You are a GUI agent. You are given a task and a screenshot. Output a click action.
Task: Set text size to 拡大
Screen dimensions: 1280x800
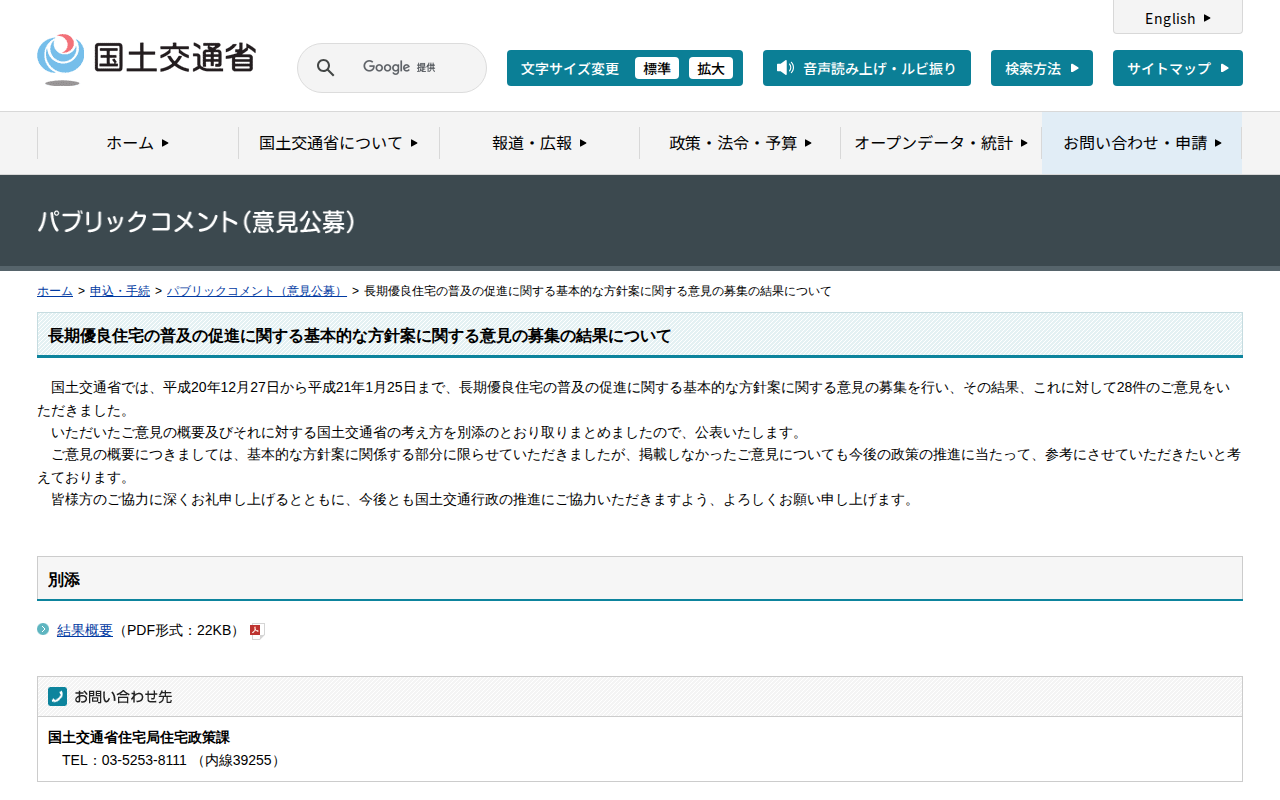(x=710, y=68)
